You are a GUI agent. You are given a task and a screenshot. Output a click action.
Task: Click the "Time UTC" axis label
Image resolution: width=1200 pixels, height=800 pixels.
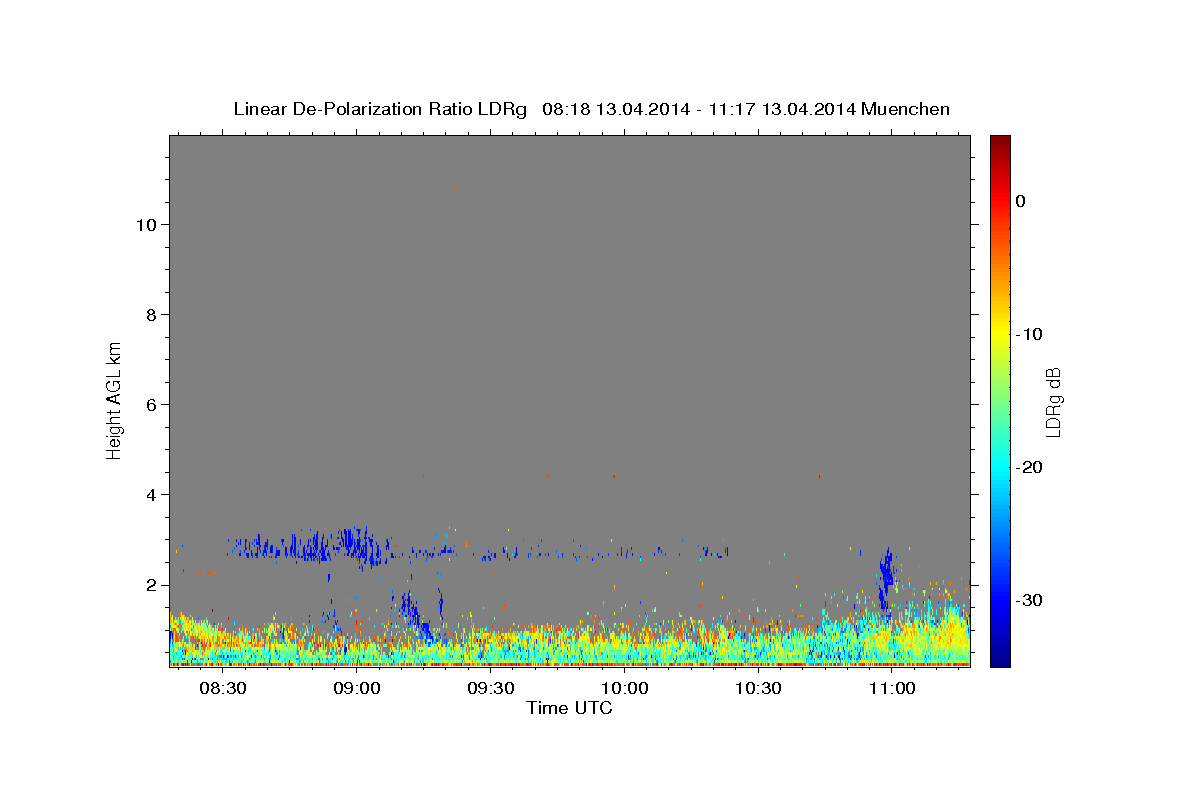(x=569, y=708)
